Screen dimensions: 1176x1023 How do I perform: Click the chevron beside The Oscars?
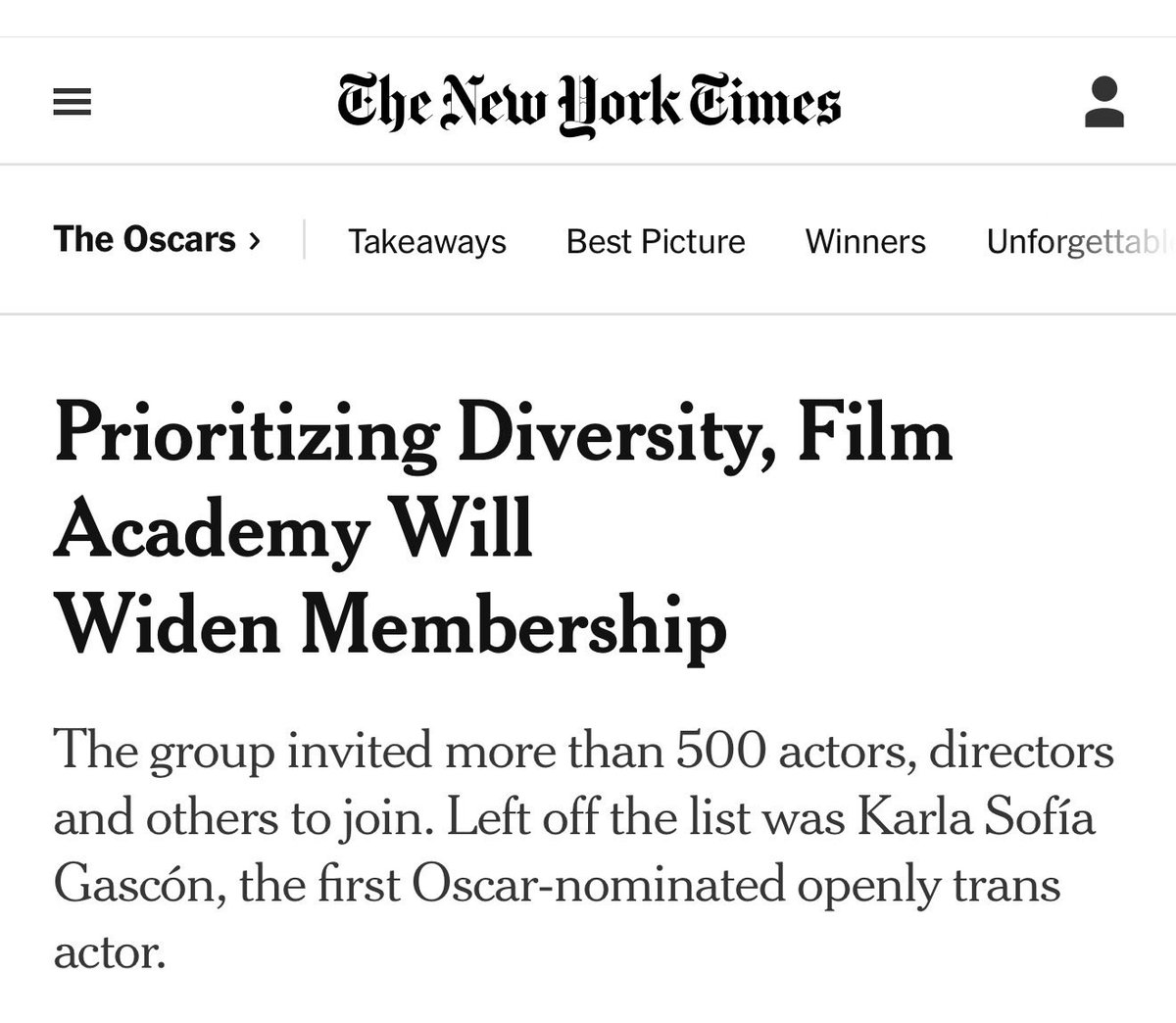[255, 240]
